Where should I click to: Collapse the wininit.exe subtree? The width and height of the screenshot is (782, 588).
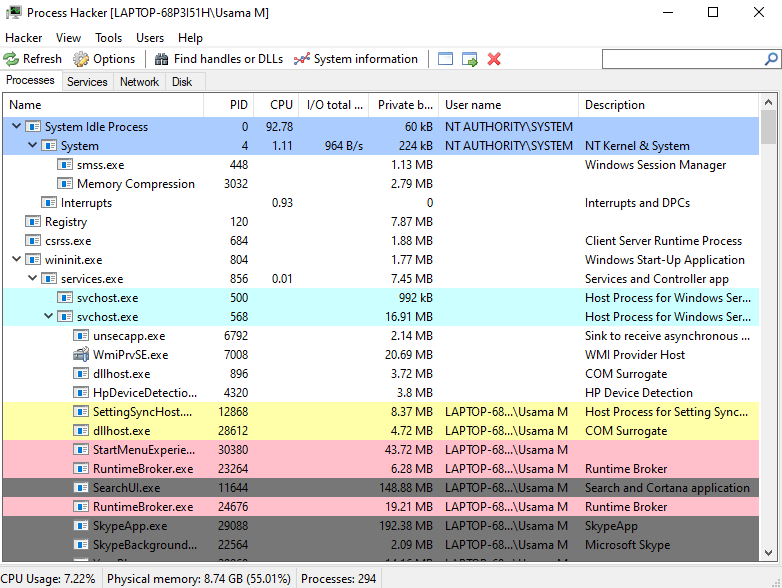point(16,259)
